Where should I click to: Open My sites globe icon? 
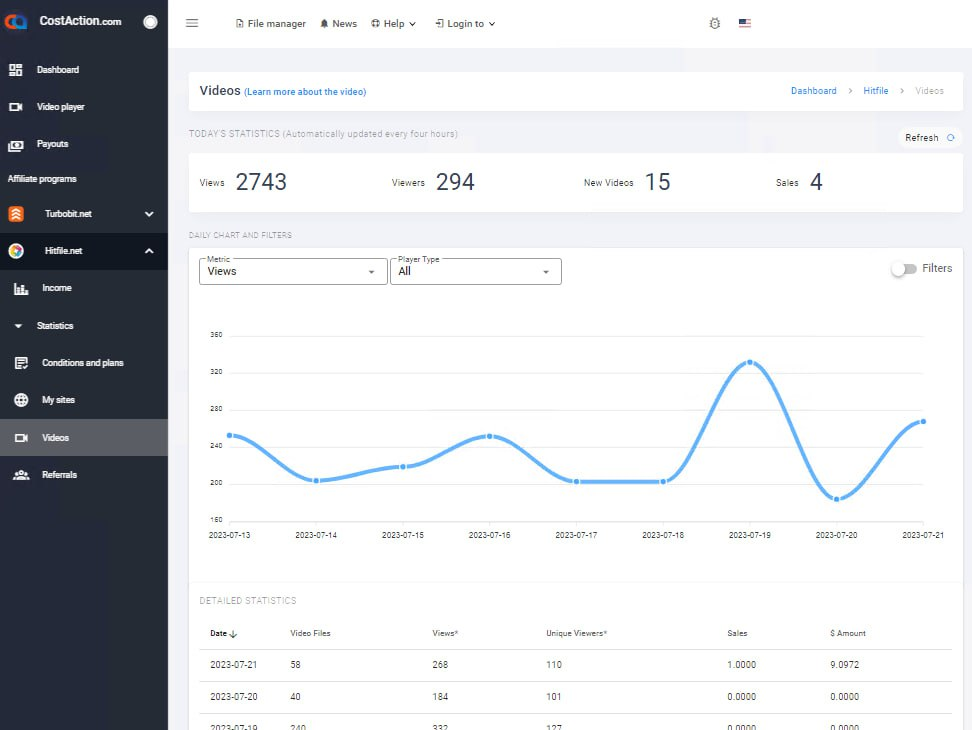(21, 400)
